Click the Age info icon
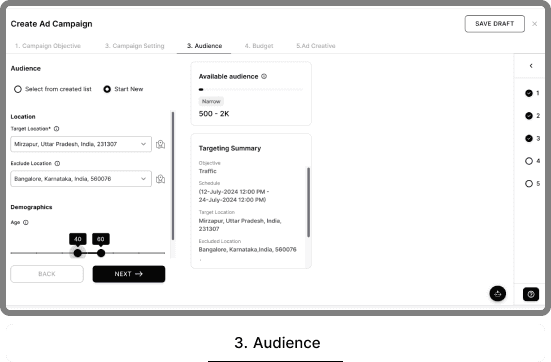 (x=26, y=222)
